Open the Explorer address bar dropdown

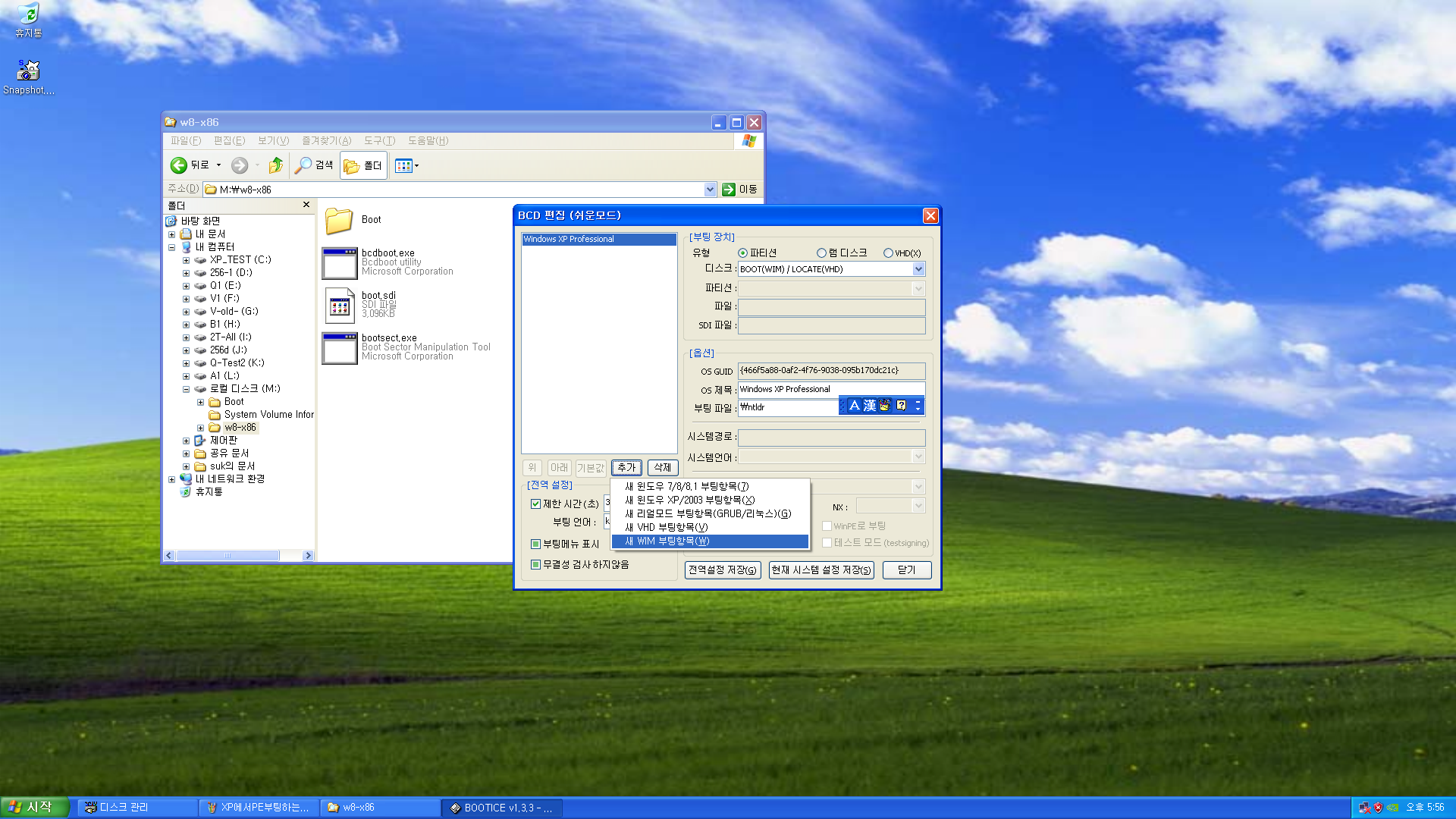711,190
